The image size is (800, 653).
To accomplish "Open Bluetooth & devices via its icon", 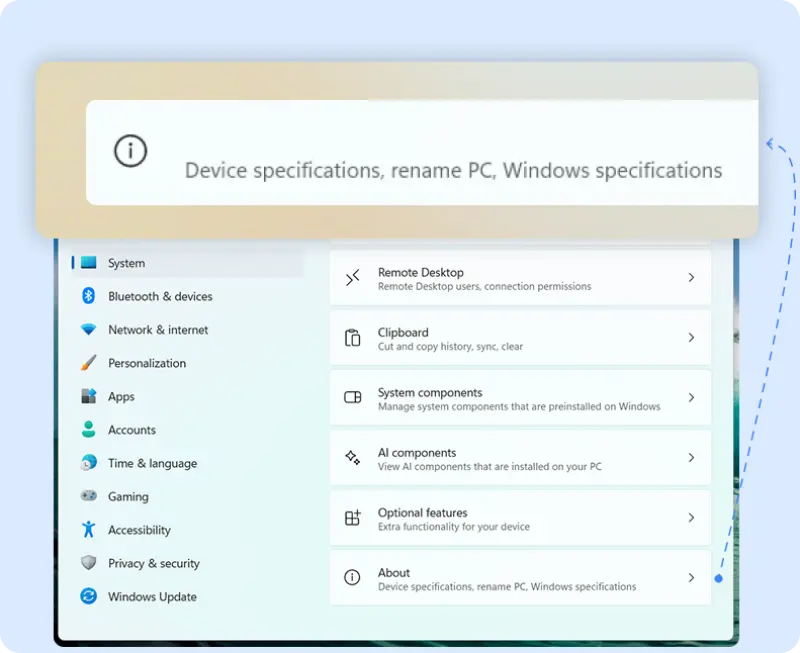I will point(88,296).
